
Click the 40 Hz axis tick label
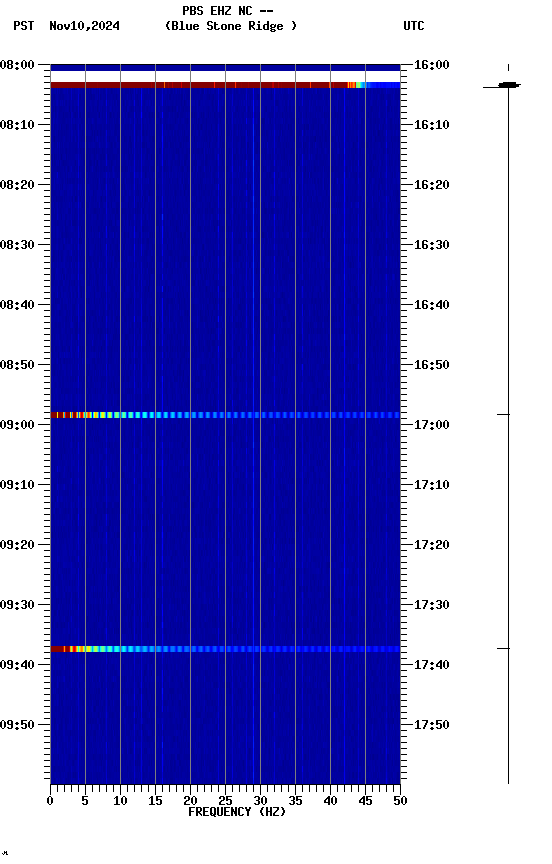click(331, 801)
